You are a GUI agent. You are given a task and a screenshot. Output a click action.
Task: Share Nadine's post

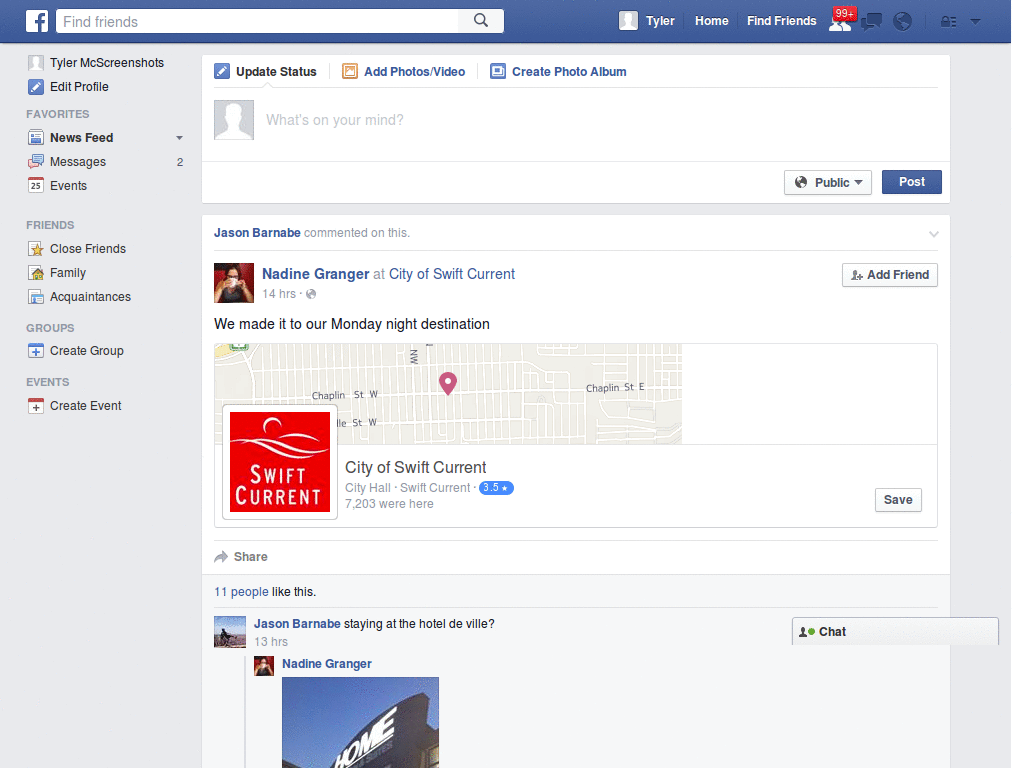(x=241, y=556)
